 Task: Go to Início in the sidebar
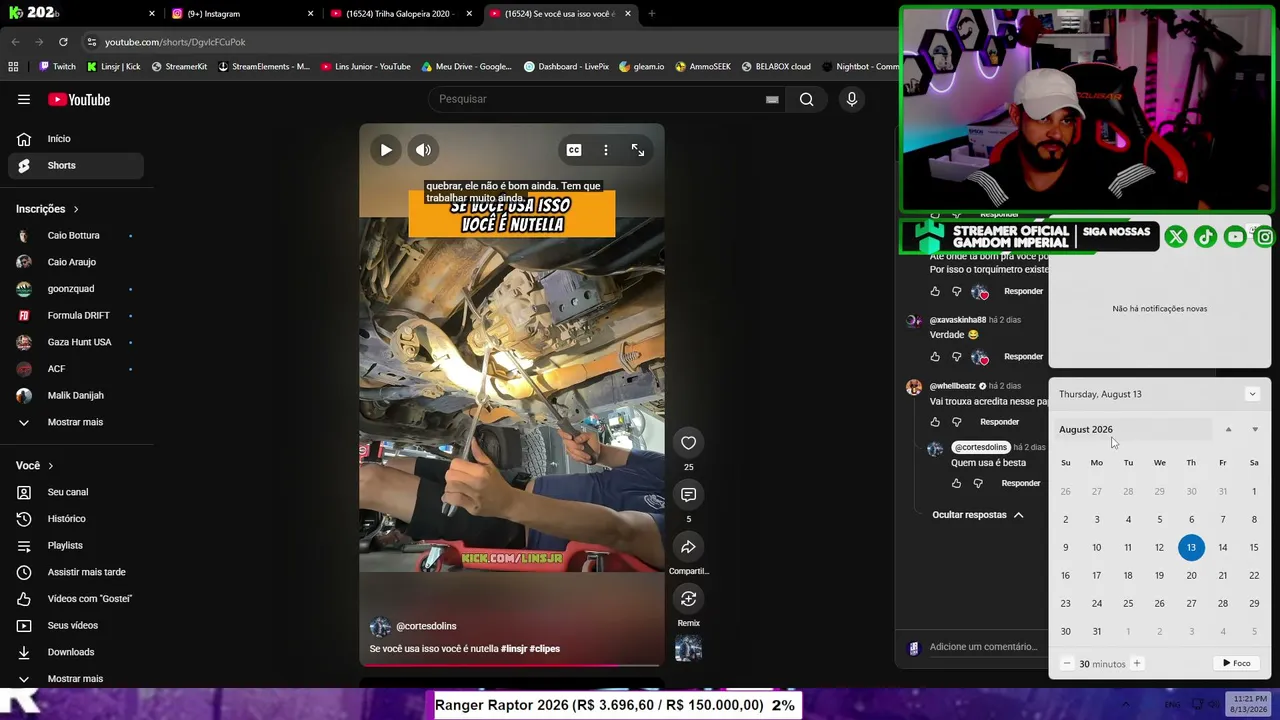(76, 139)
